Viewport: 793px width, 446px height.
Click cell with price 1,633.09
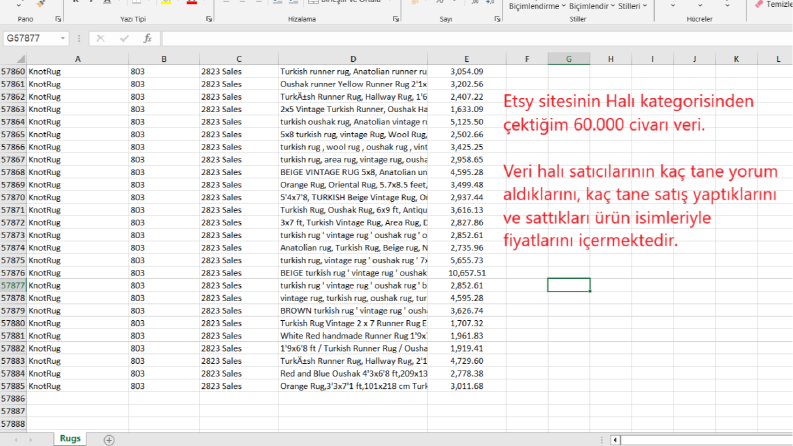click(x=467, y=109)
